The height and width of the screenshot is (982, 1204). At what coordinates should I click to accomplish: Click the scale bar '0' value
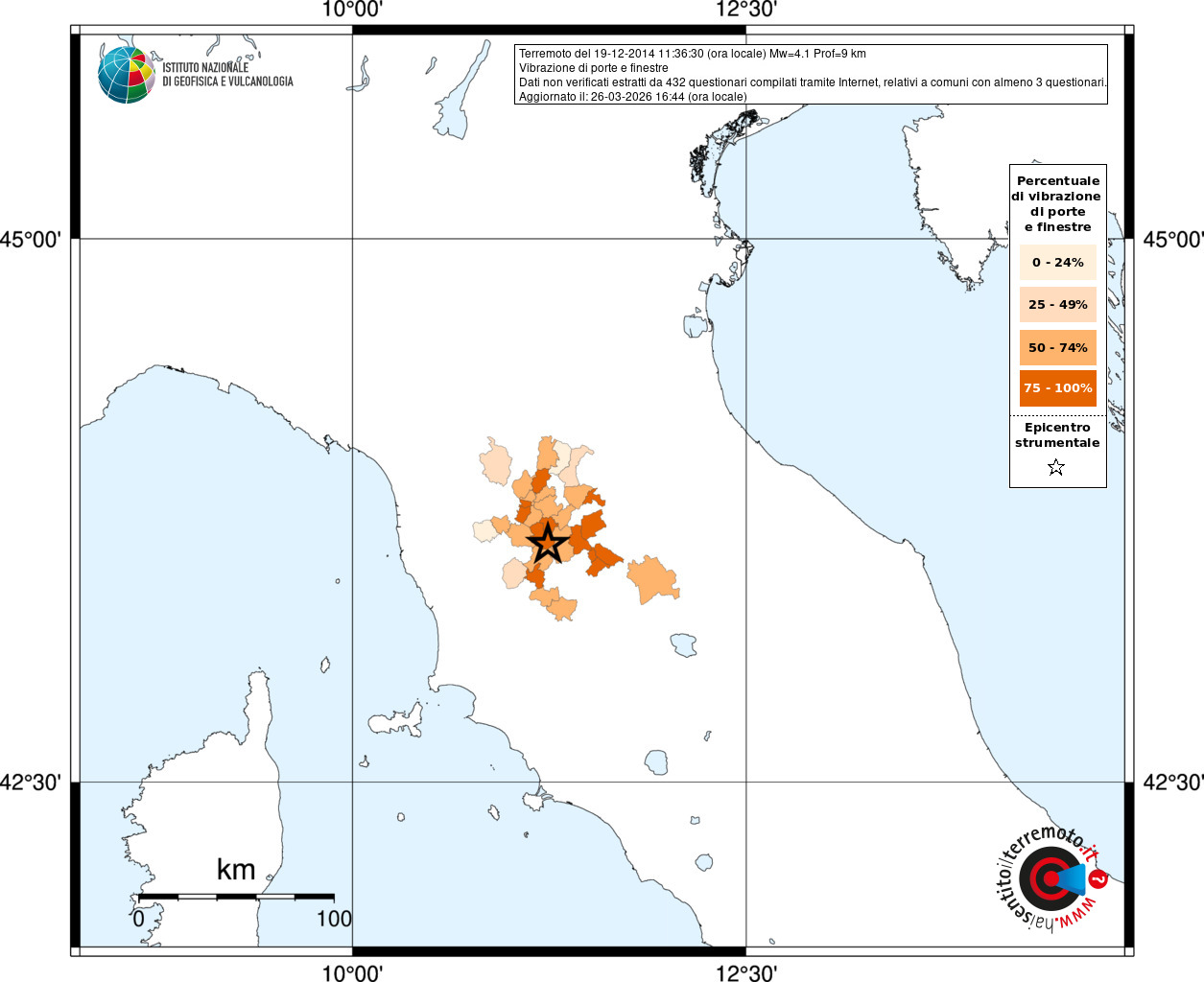[x=139, y=919]
